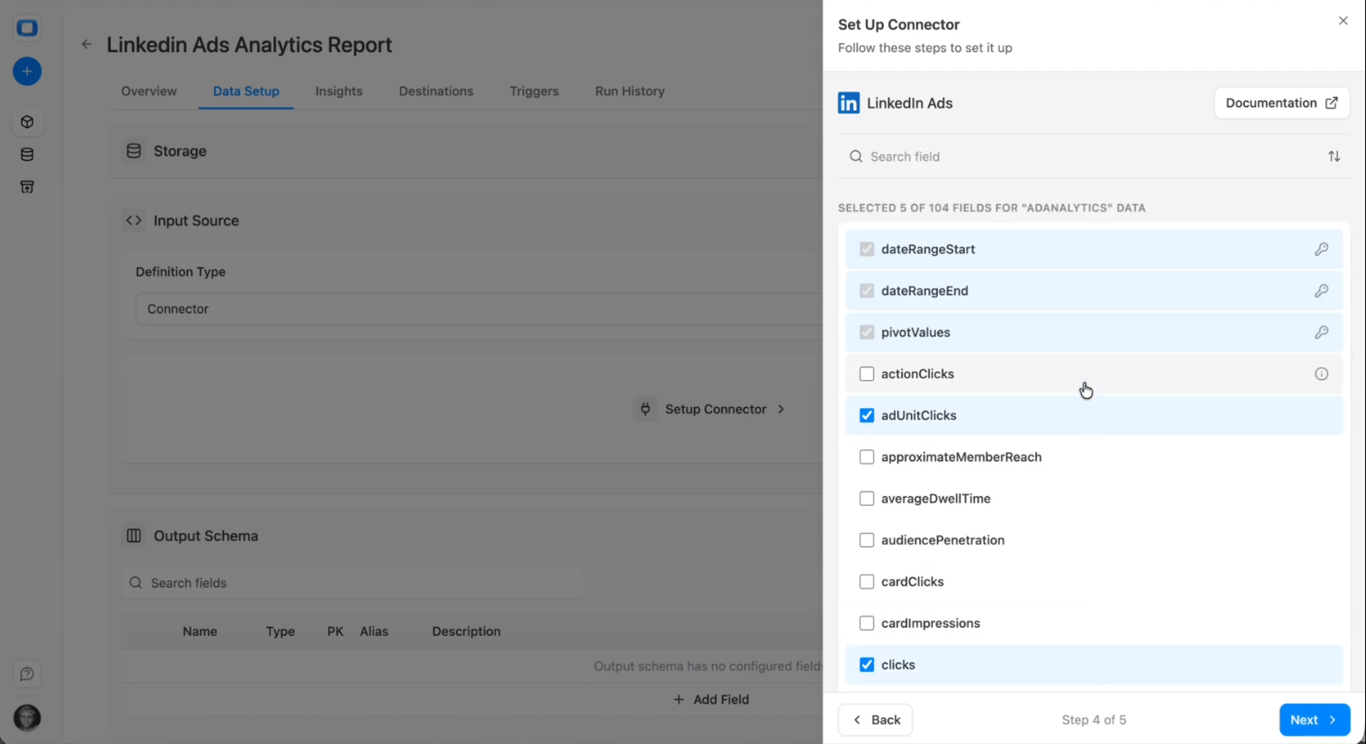Click the Input Source code brackets icon
The height and width of the screenshot is (744, 1366).
pos(134,220)
